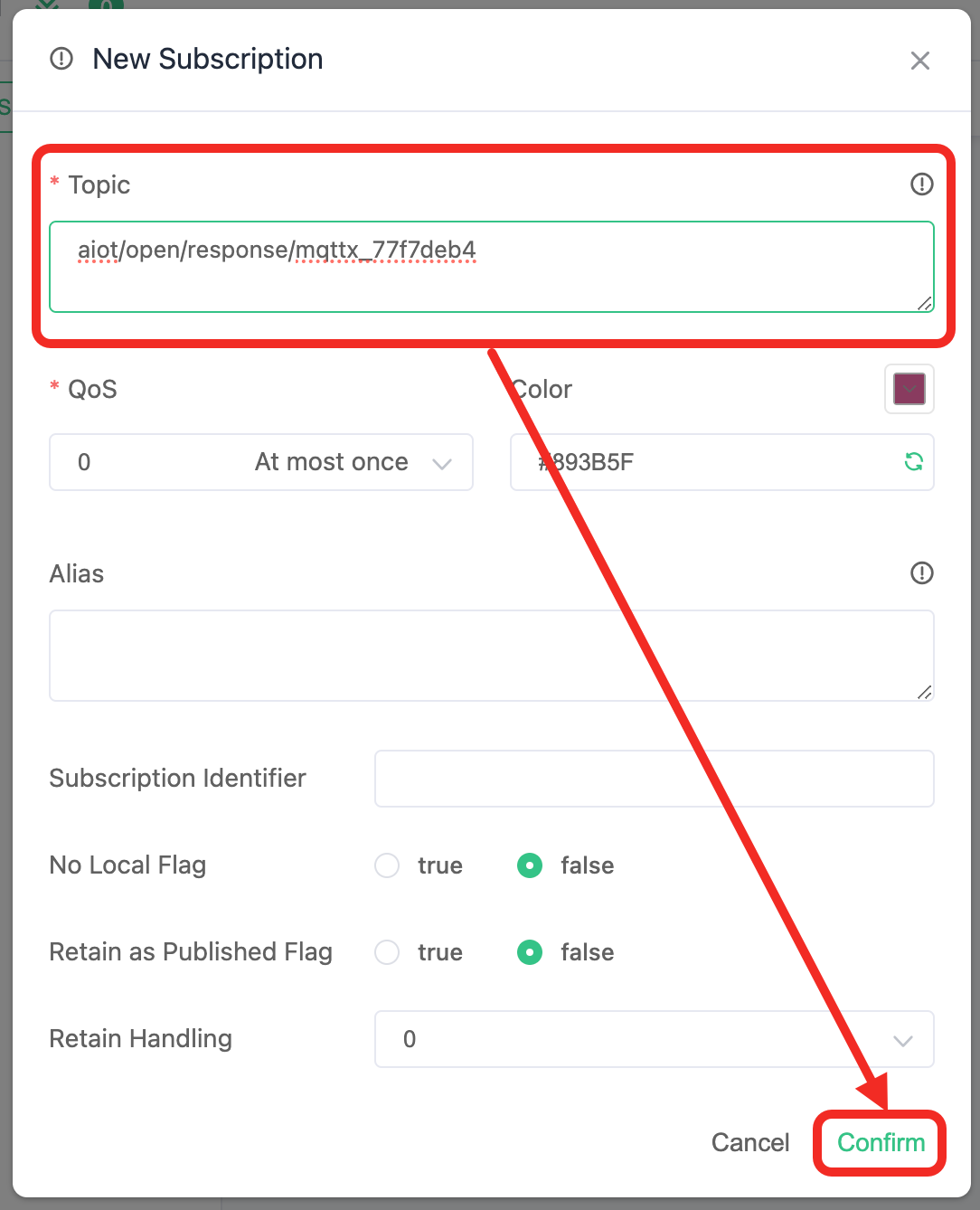Click the Alias field resize handle

(x=925, y=692)
